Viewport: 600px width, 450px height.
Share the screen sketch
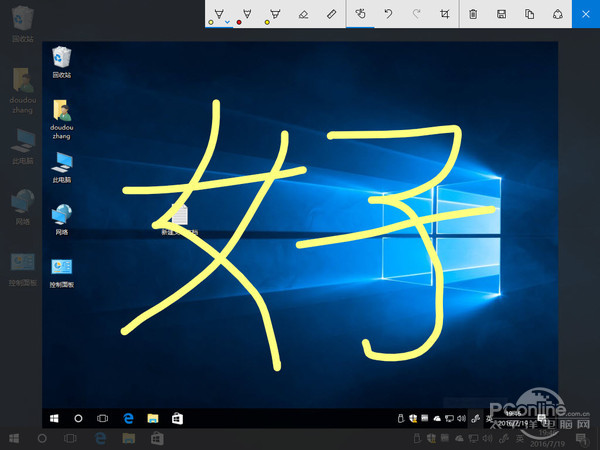click(x=558, y=14)
